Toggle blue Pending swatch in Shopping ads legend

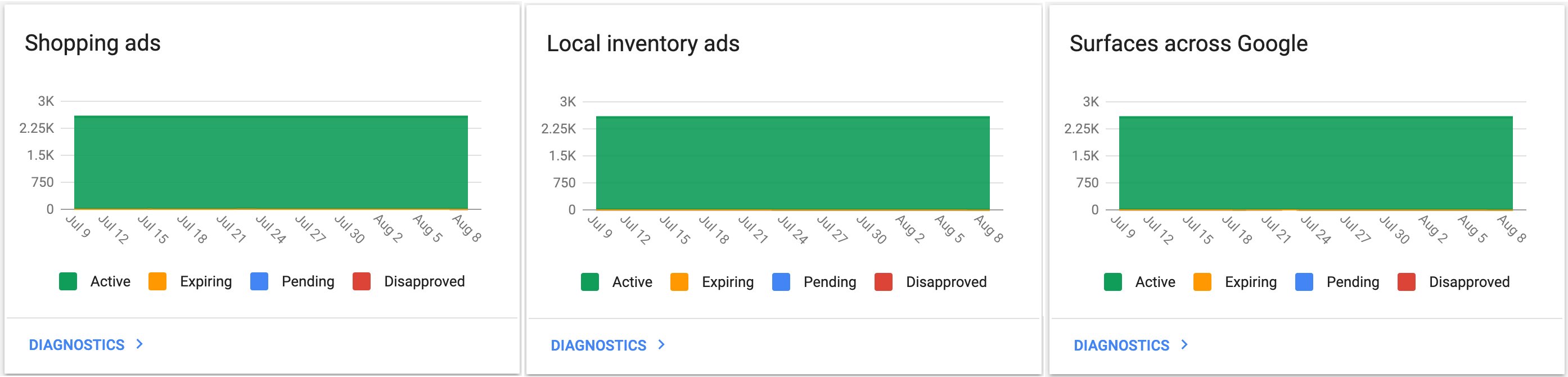coord(259,281)
